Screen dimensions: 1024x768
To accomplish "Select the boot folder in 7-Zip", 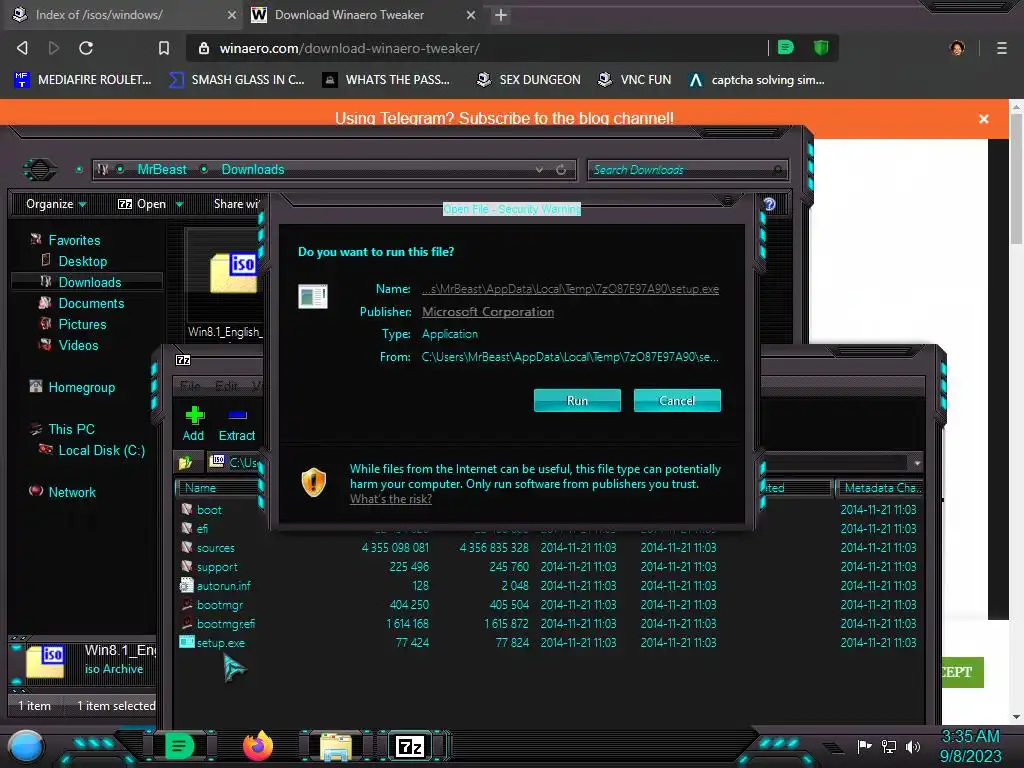I will click(208, 509).
